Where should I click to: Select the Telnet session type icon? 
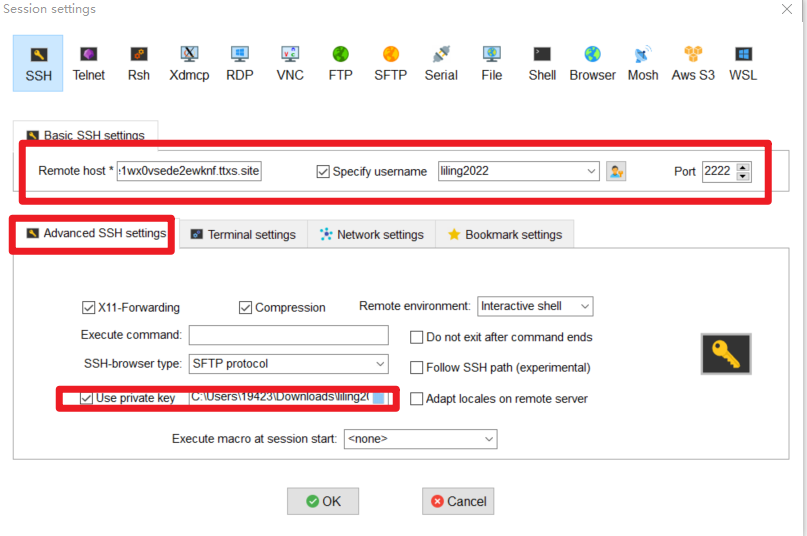(x=88, y=63)
